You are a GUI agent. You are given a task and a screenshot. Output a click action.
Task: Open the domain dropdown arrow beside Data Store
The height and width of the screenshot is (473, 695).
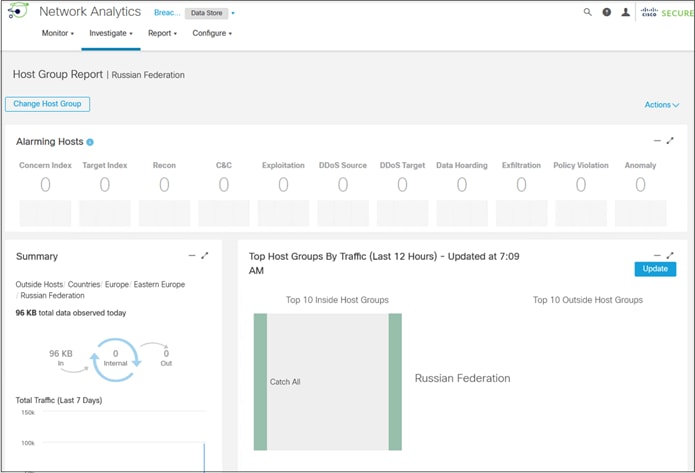[233, 13]
